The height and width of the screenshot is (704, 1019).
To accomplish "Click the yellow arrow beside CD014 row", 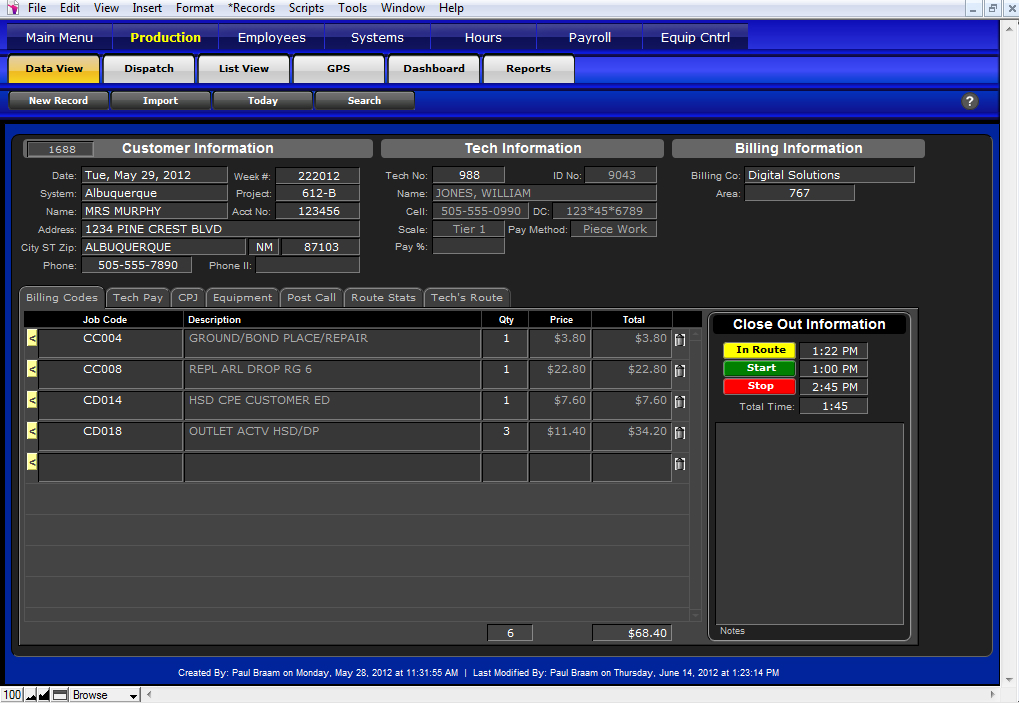I will click(31, 401).
